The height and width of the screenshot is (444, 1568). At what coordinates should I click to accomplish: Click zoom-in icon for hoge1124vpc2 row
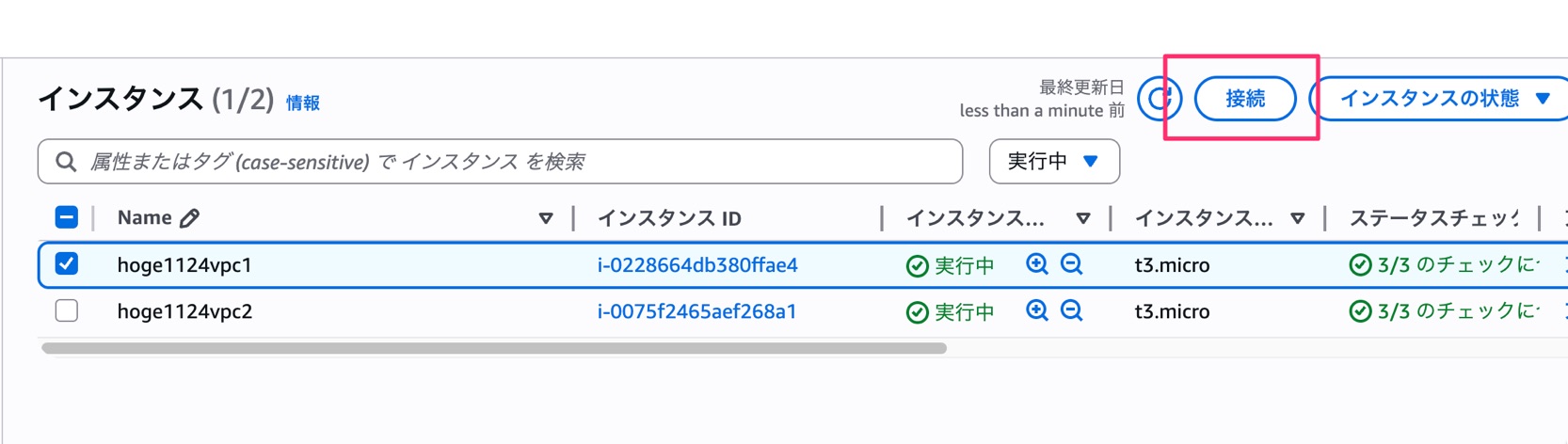[x=1036, y=310]
